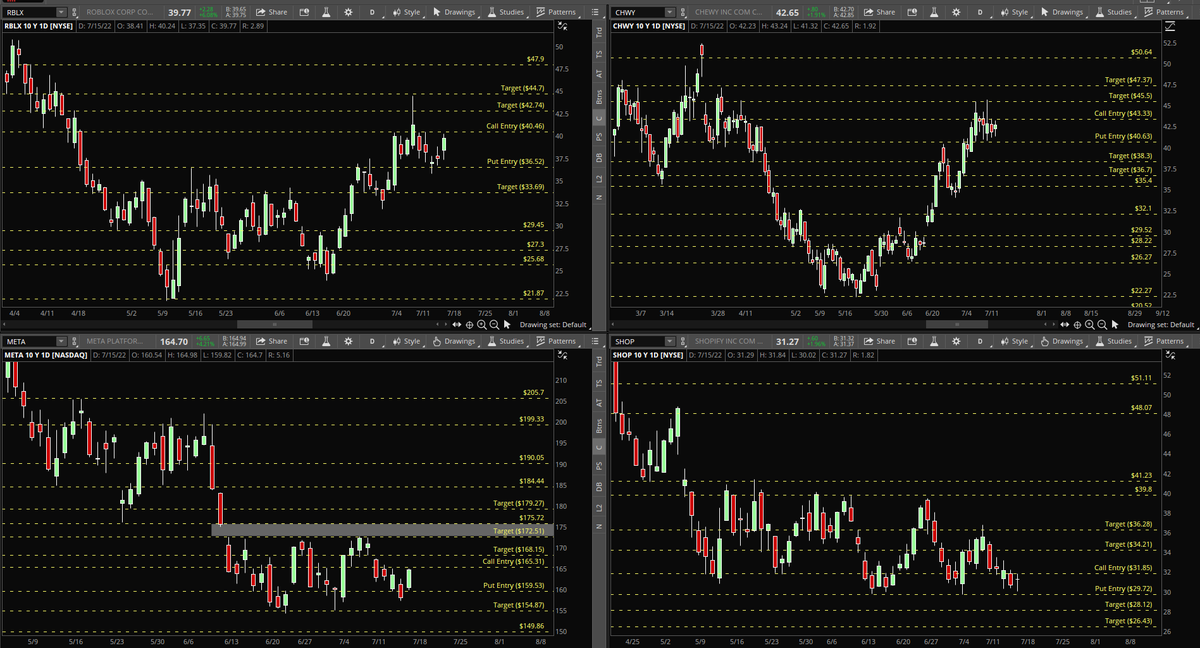
Task: Open the D timeframe dropdown in RBLX toolbar
Action: tap(370, 12)
